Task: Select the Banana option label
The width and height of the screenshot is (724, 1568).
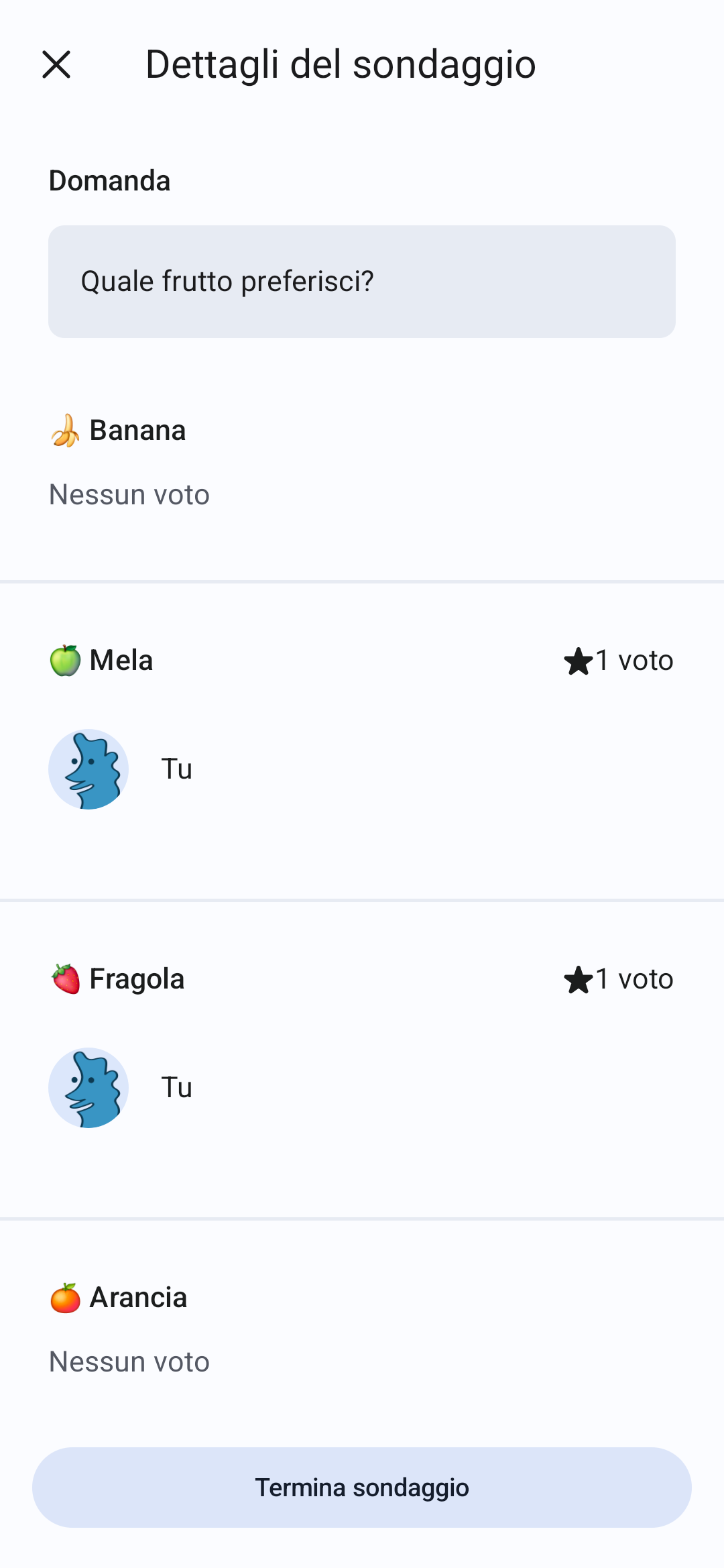Action: tap(137, 431)
